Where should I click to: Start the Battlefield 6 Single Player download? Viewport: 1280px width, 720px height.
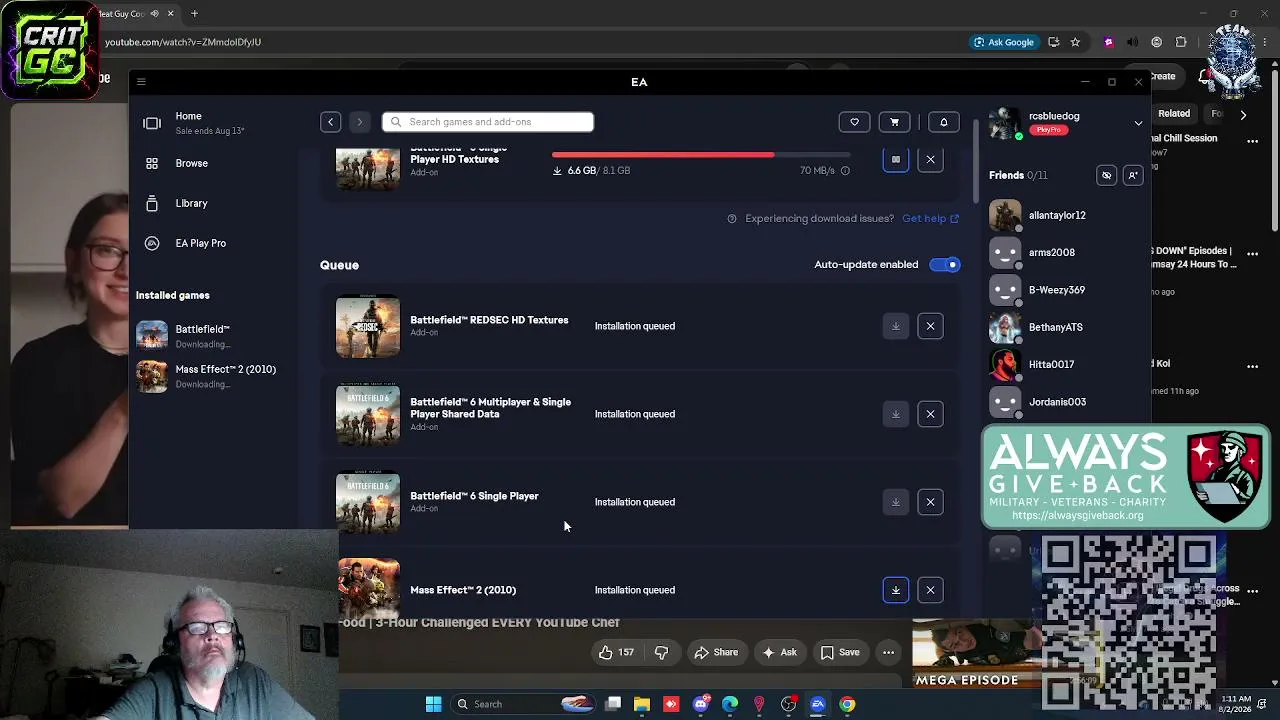tap(896, 502)
